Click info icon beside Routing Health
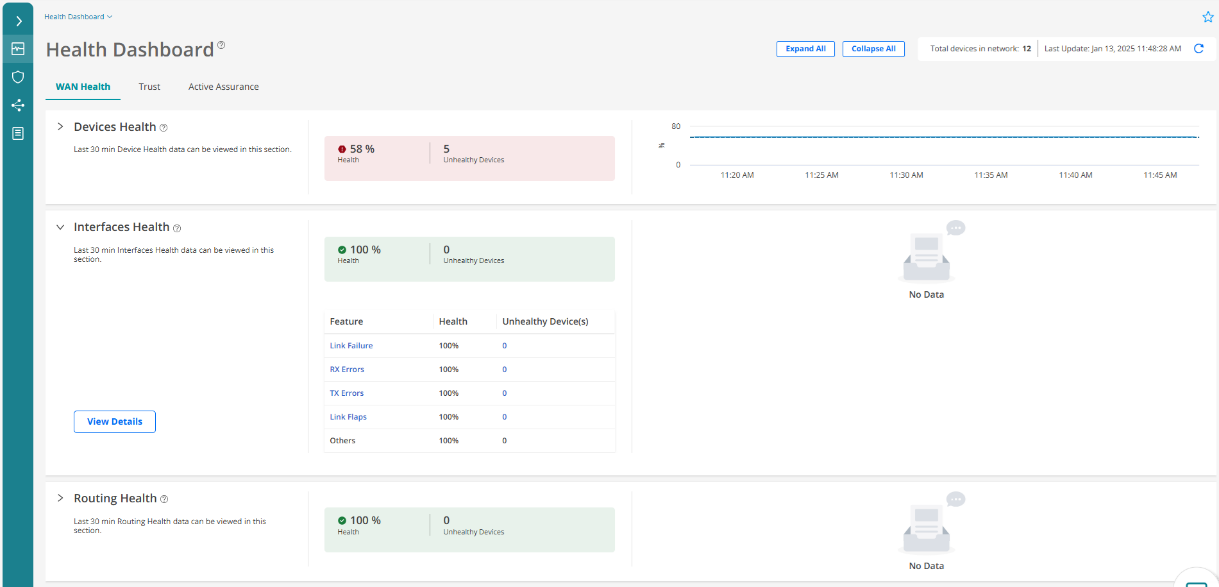 [x=164, y=499]
